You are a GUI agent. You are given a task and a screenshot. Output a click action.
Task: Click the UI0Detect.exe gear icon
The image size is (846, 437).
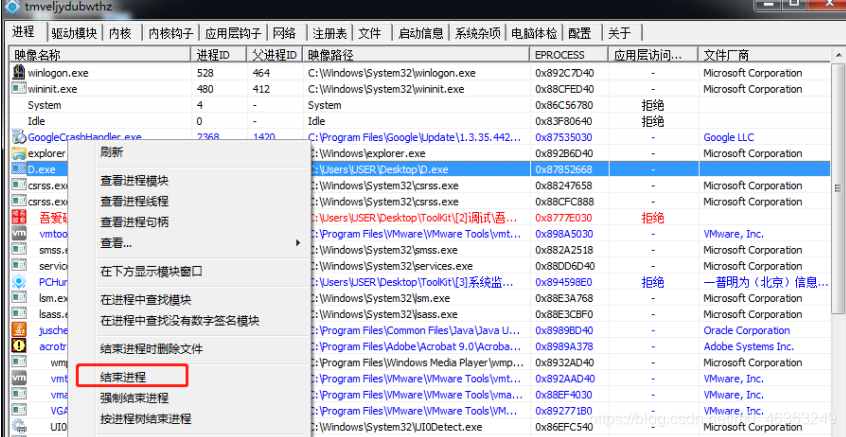coord(19,426)
